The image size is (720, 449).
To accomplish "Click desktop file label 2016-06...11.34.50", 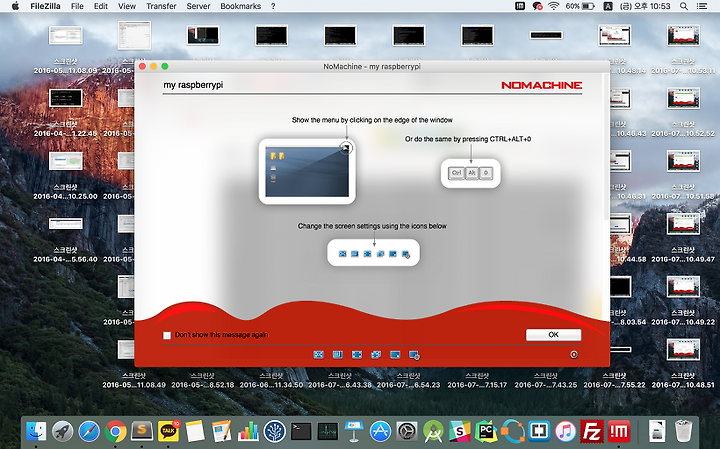I will tap(271, 385).
